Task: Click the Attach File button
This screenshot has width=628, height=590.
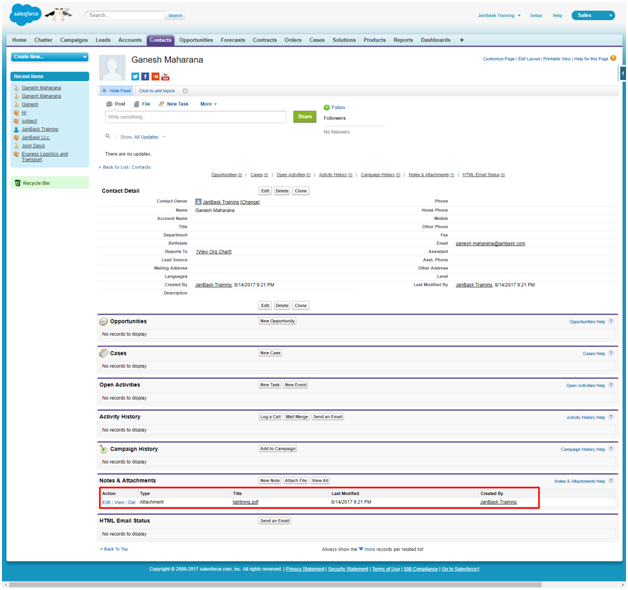Action: click(296, 481)
